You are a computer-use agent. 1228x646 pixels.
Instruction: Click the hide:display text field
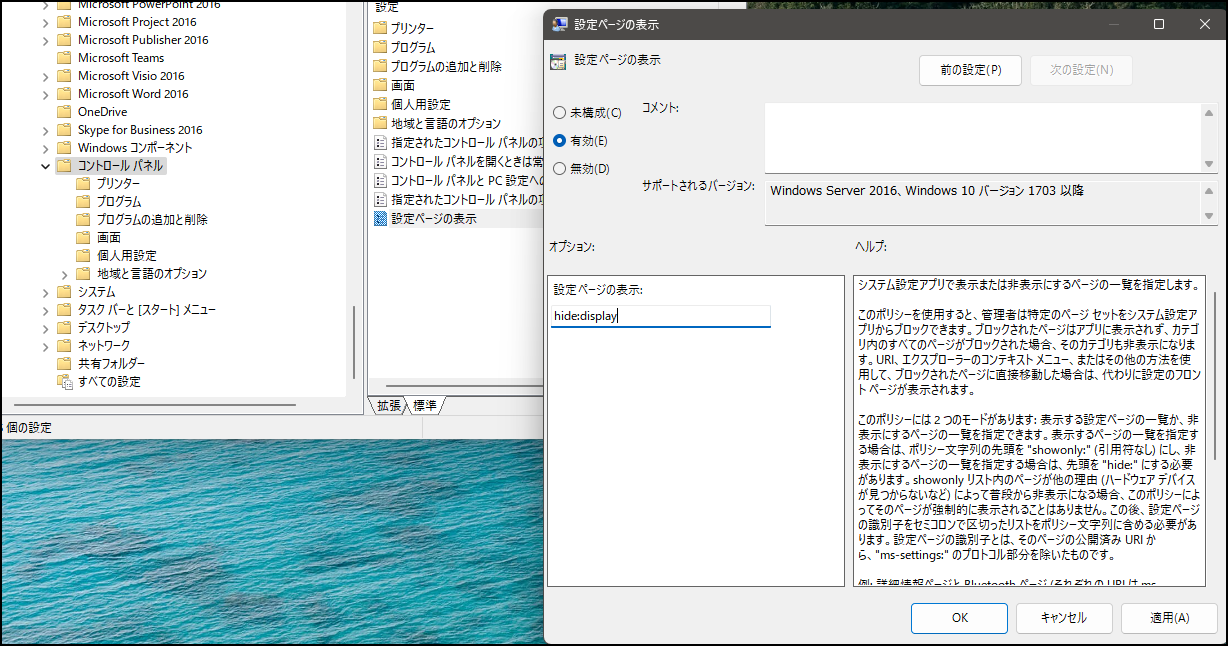point(661,317)
